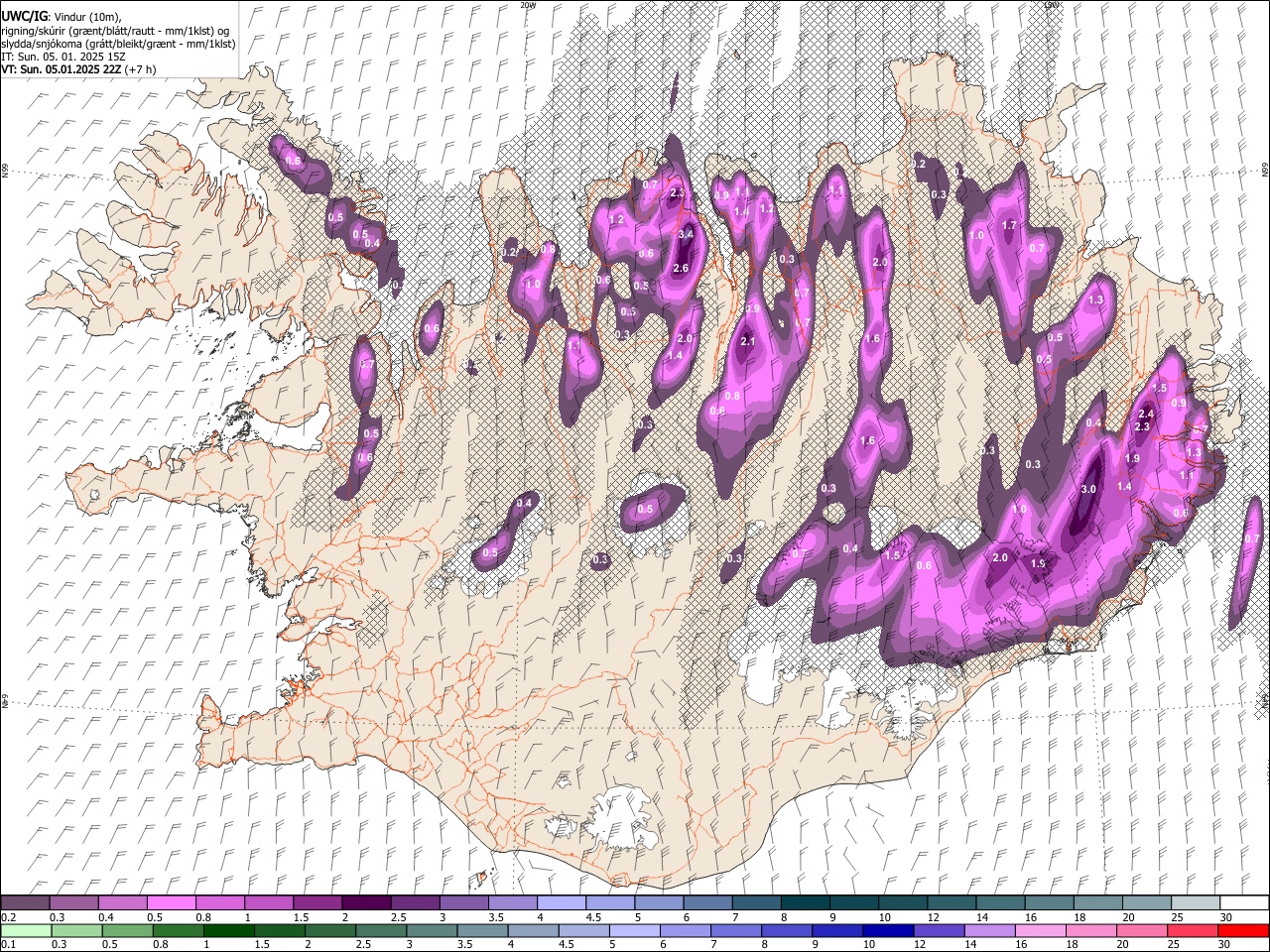Select the darkest purple swatch between 2 and 2.5
The height and width of the screenshot is (952, 1270).
pyautogui.click(x=365, y=902)
